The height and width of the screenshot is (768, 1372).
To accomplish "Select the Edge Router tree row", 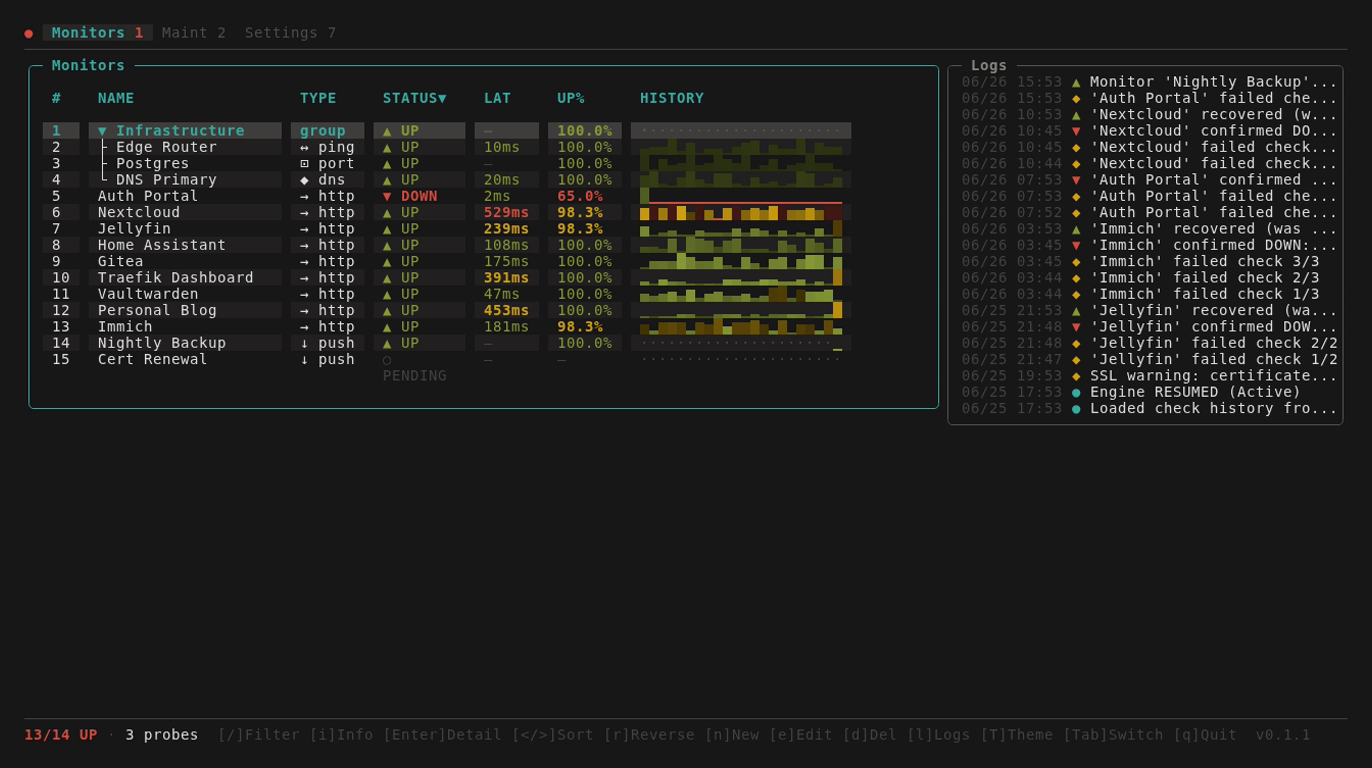I will [x=447, y=147].
